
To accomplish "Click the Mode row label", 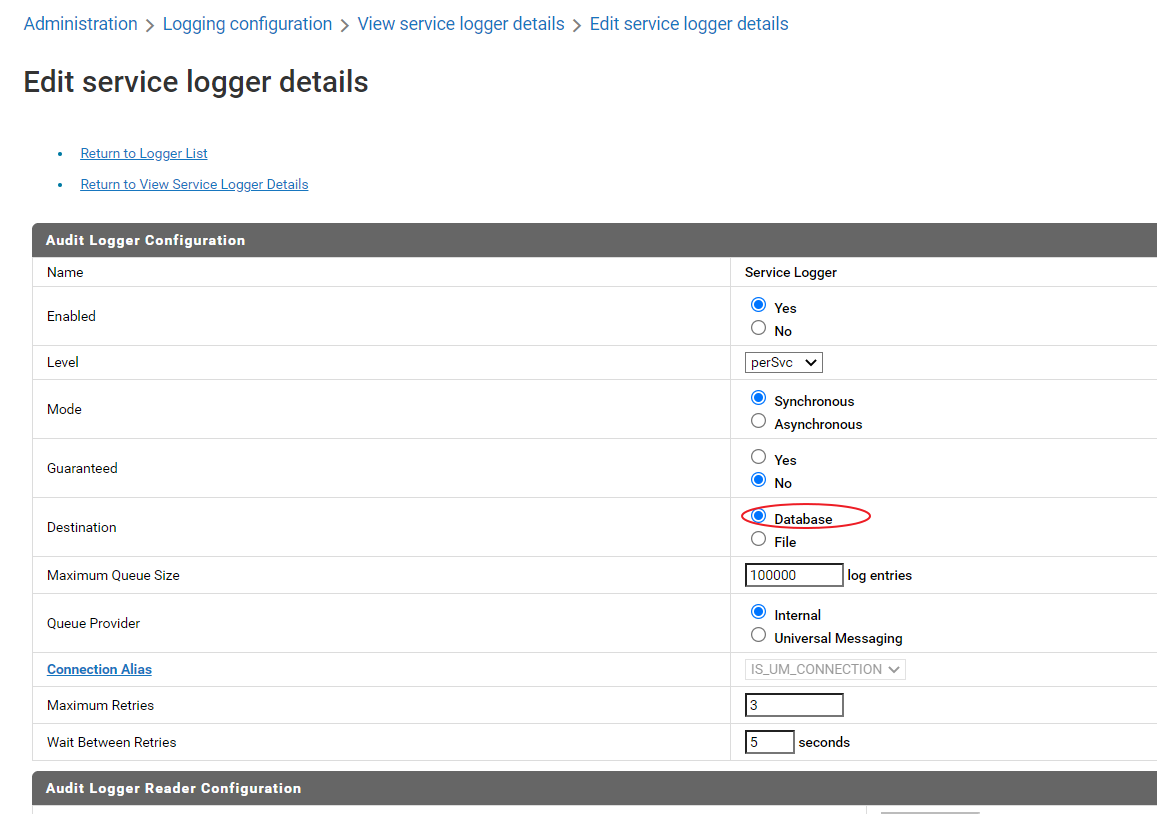I will tap(64, 409).
